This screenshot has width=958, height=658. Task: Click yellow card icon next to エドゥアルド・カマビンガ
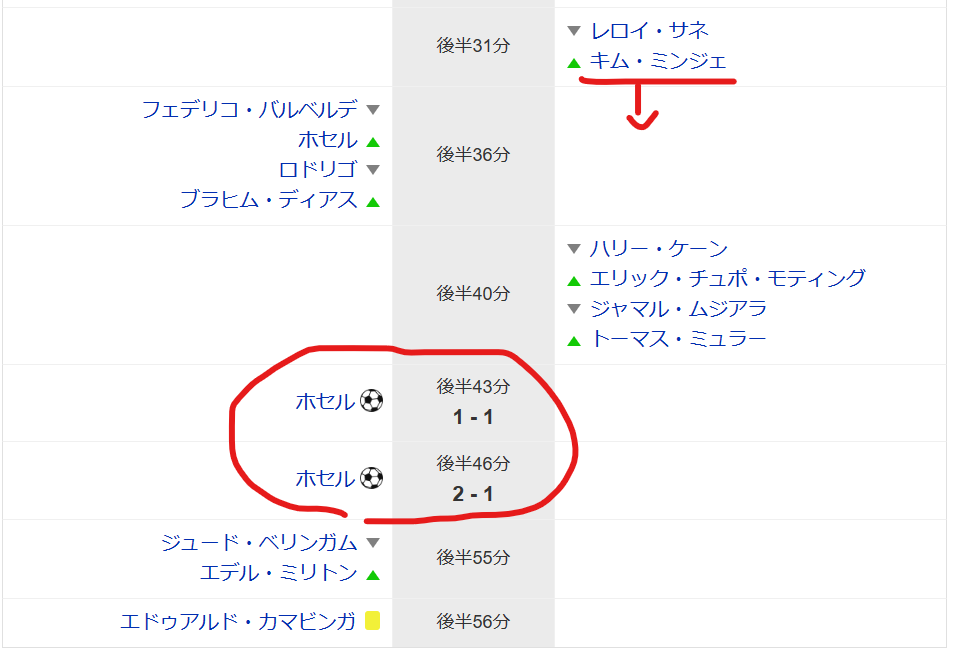click(x=372, y=621)
